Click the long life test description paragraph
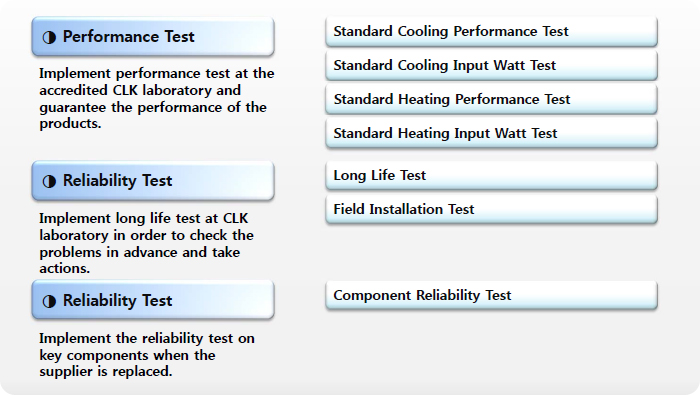This screenshot has width=700, height=395. (146, 243)
